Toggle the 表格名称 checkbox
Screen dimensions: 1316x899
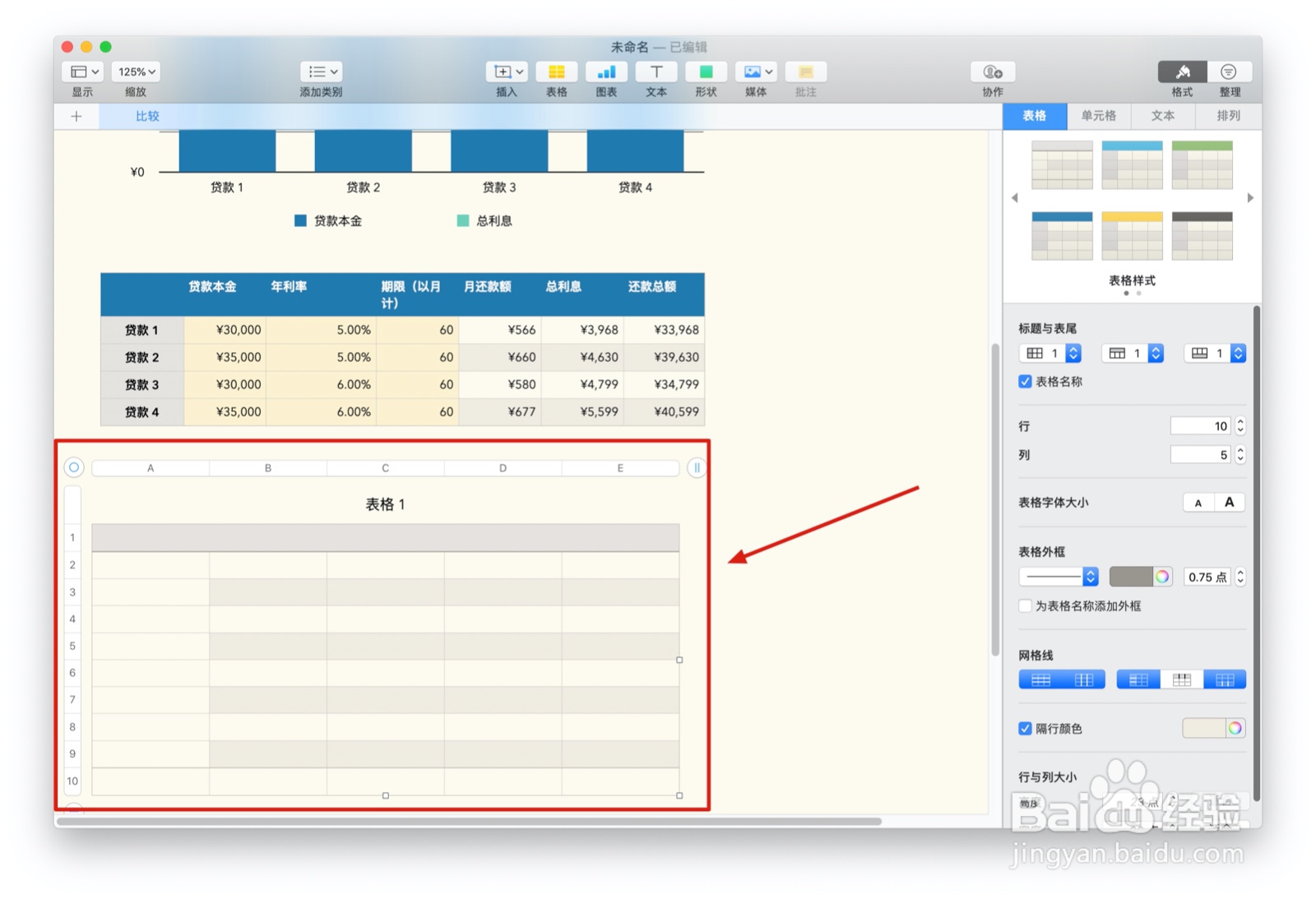(x=1025, y=382)
